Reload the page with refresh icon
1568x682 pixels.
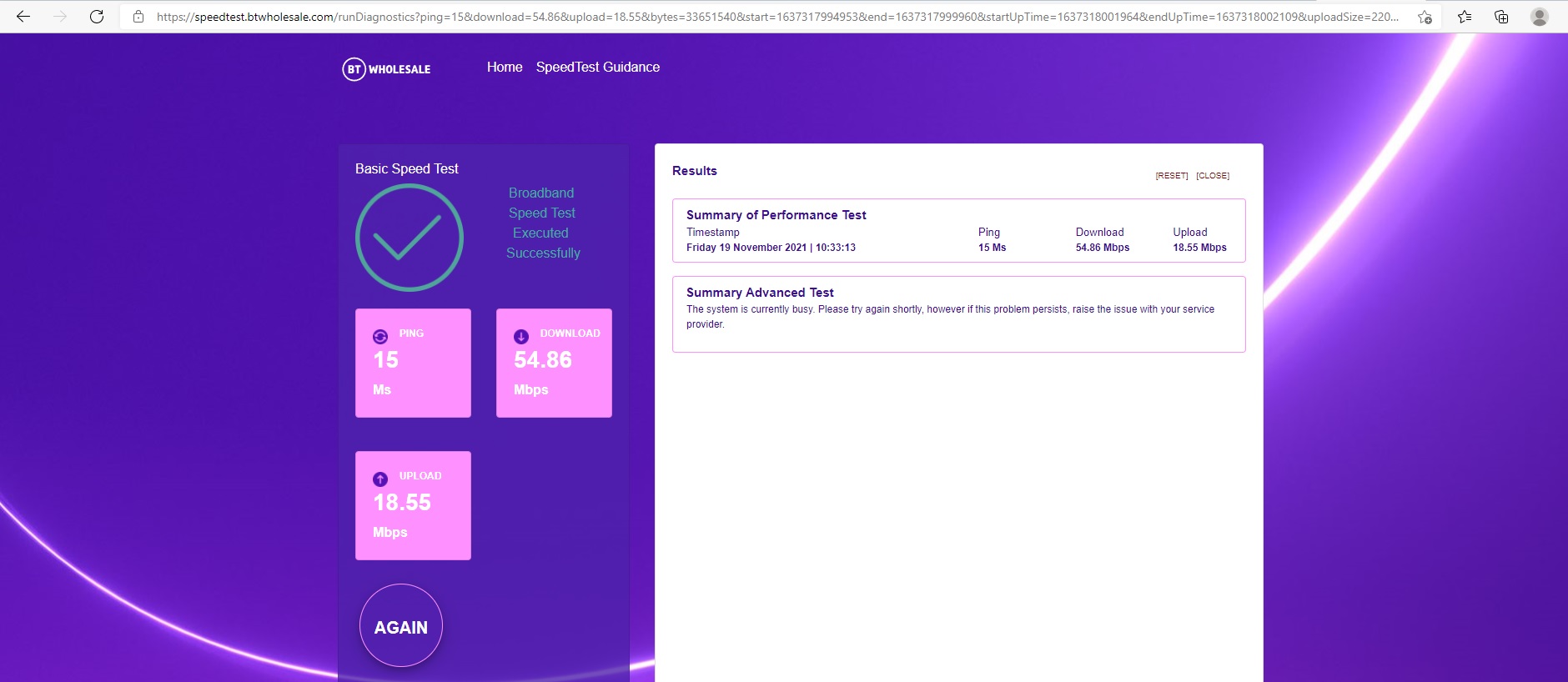tap(97, 17)
